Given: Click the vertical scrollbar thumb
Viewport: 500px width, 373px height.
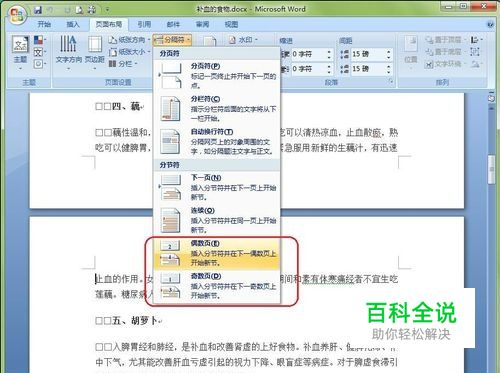Looking at the screenshot, I should point(491,169).
